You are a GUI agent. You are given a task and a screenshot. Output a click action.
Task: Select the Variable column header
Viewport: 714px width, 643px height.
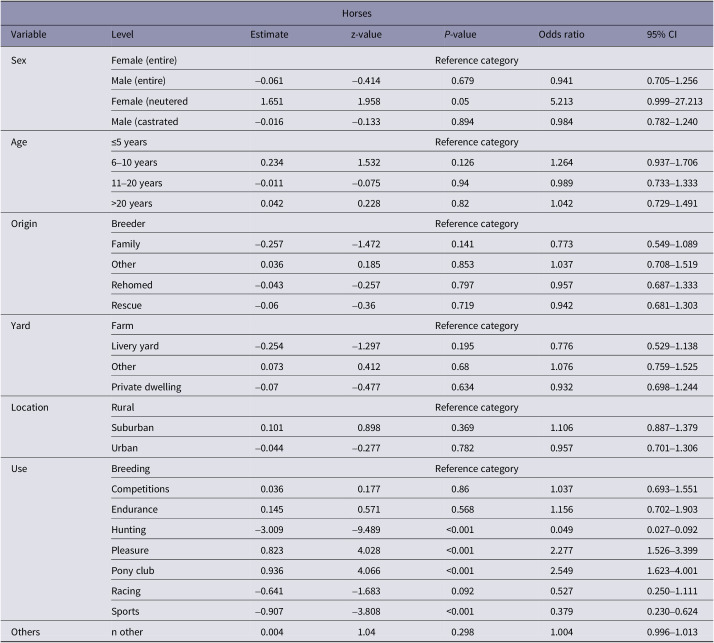point(28,34)
